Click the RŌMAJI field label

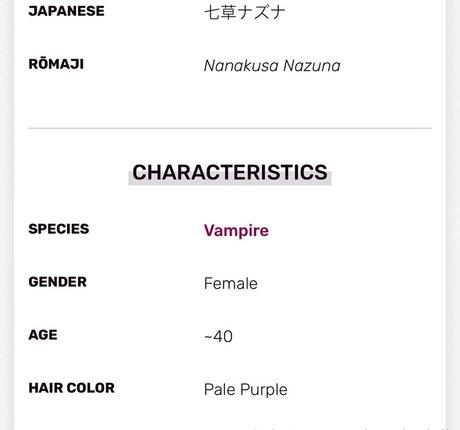coord(56,64)
